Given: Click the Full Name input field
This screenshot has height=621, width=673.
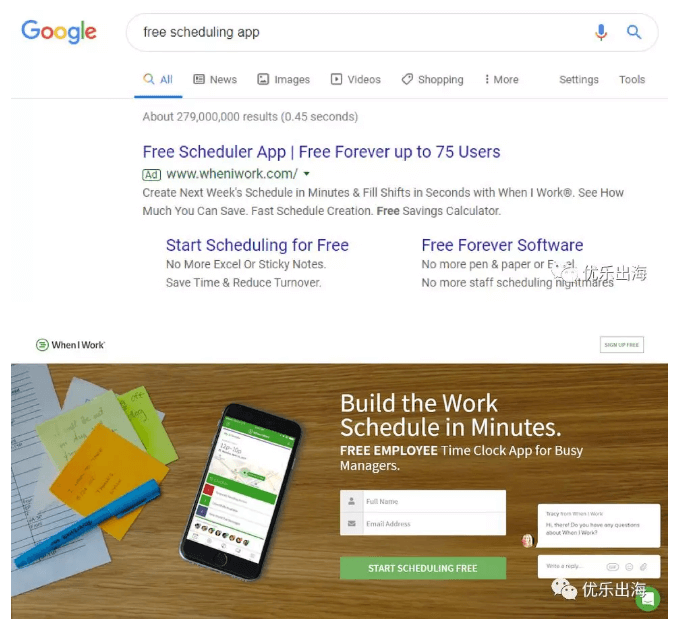Looking at the screenshot, I should 423,501.
